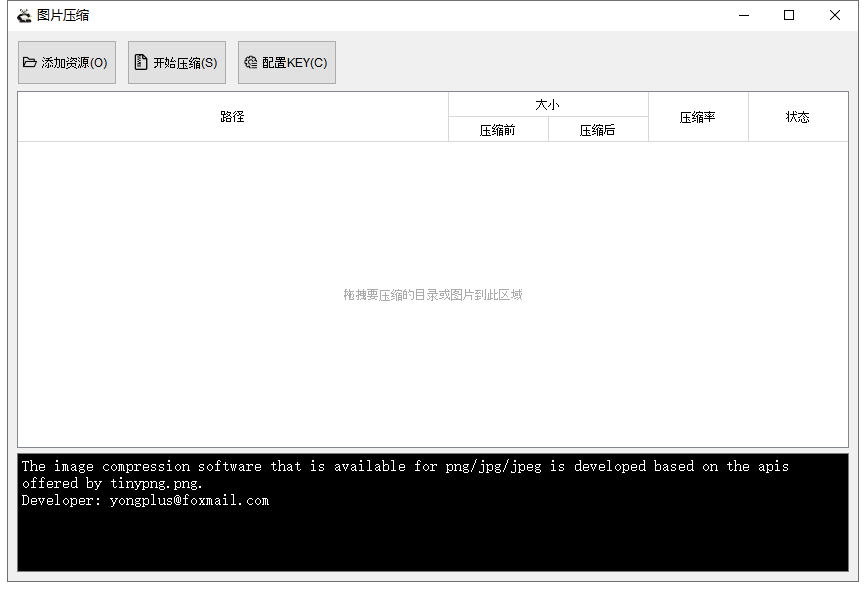Image resolution: width=866 pixels, height=589 pixels.
Task: Open 配置KEY(C) configuration button
Action: pos(287,62)
